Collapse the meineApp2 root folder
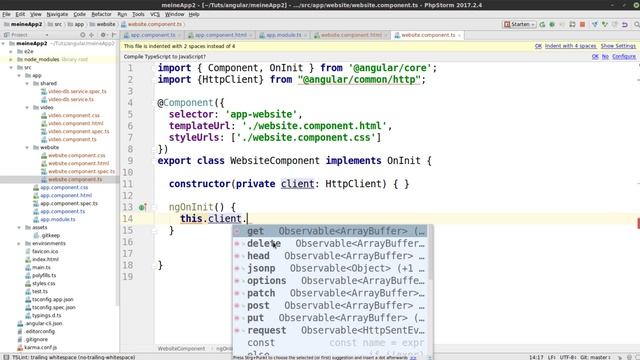 pos(4,43)
